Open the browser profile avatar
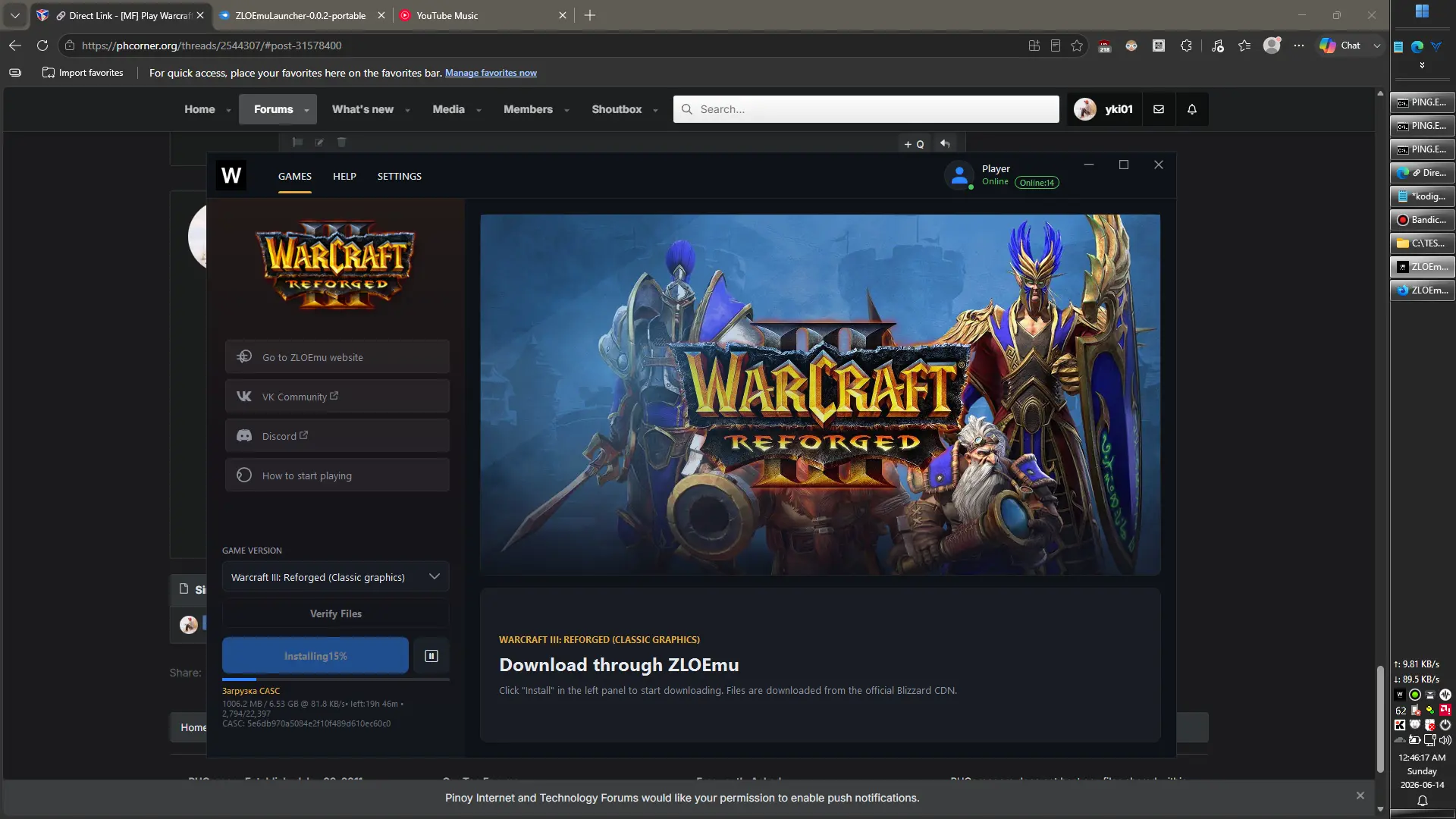The height and width of the screenshot is (819, 1456). coord(1272,45)
